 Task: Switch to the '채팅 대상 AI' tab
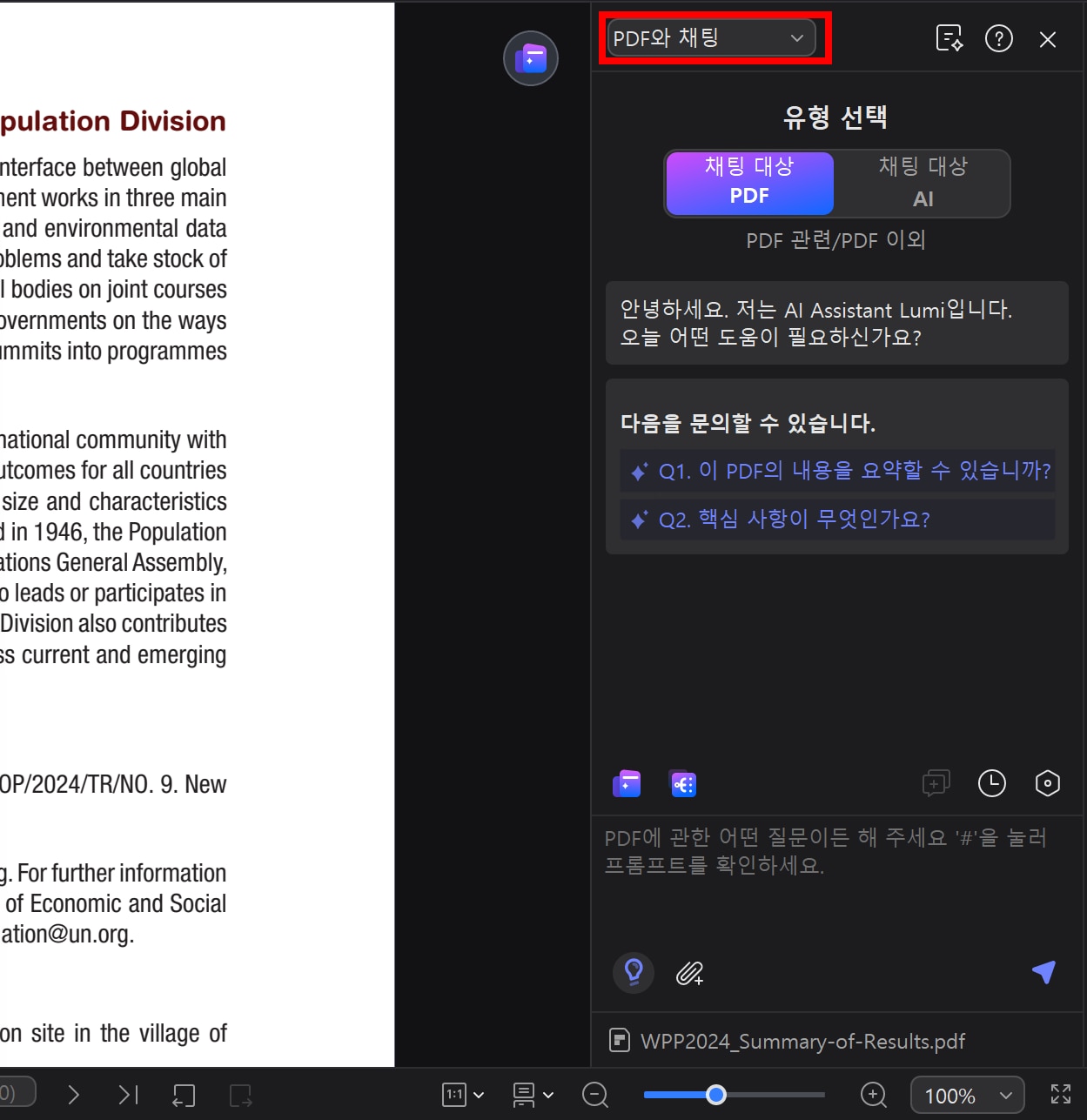coord(923,183)
